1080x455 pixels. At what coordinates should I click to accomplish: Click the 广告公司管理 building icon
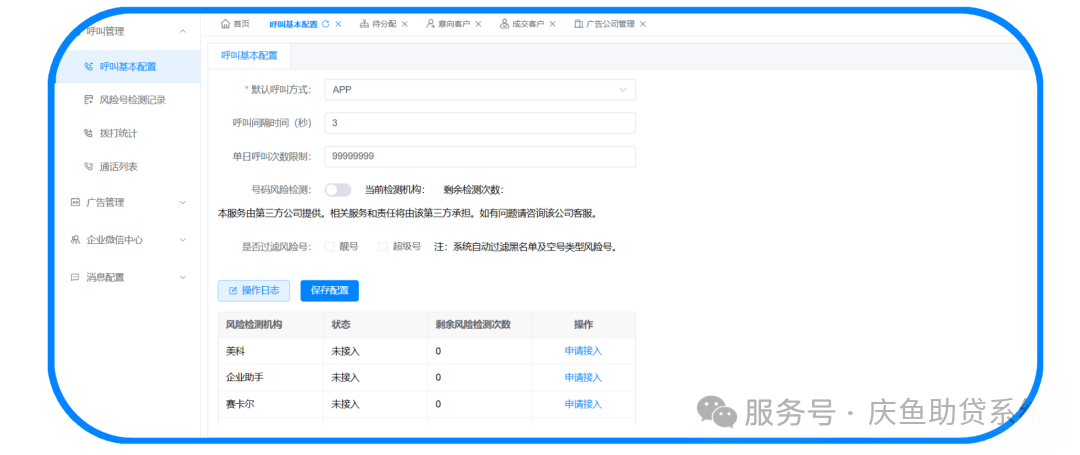[x=579, y=23]
